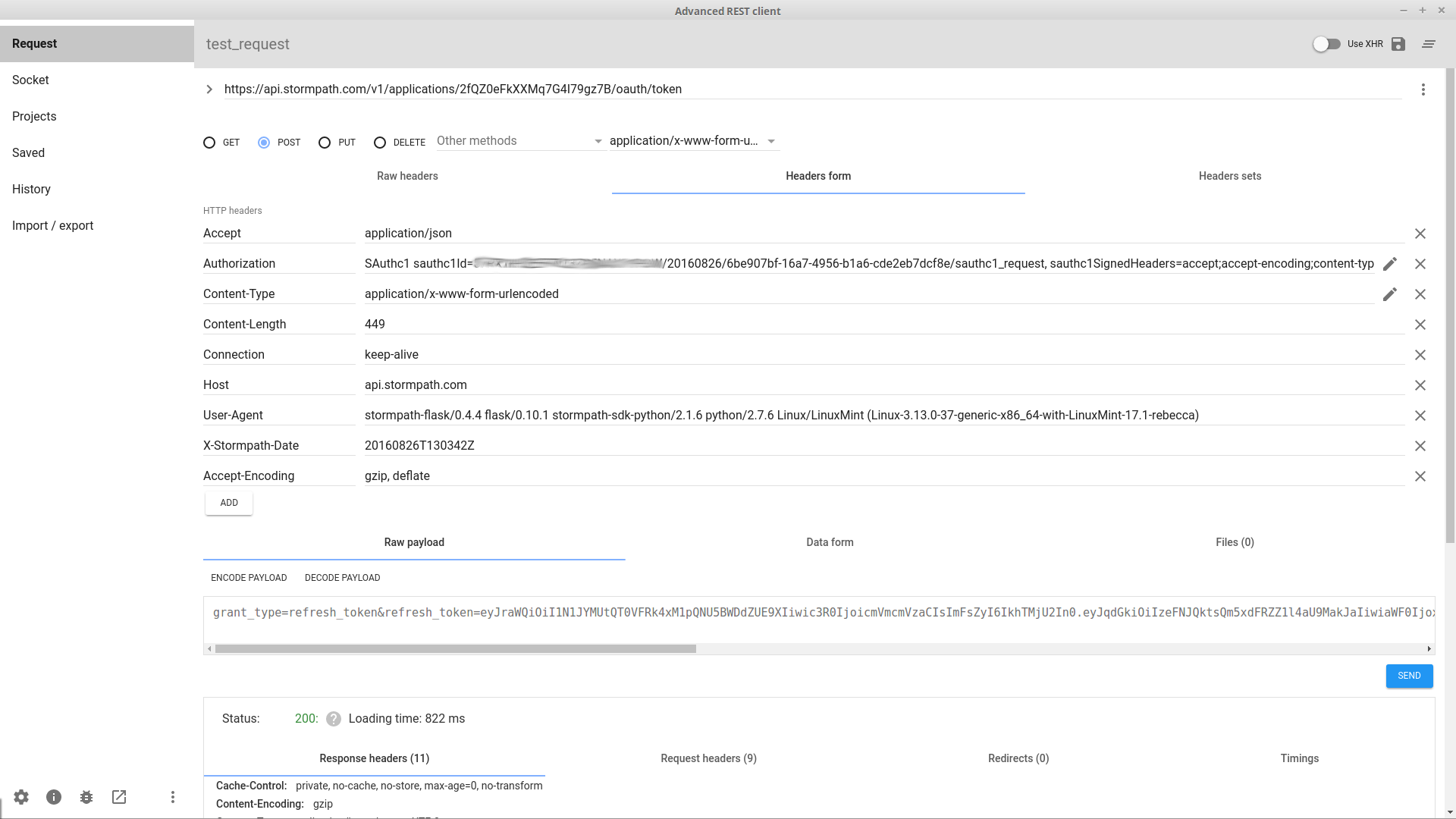
Task: Remove the Content-Type header
Action: click(1420, 294)
